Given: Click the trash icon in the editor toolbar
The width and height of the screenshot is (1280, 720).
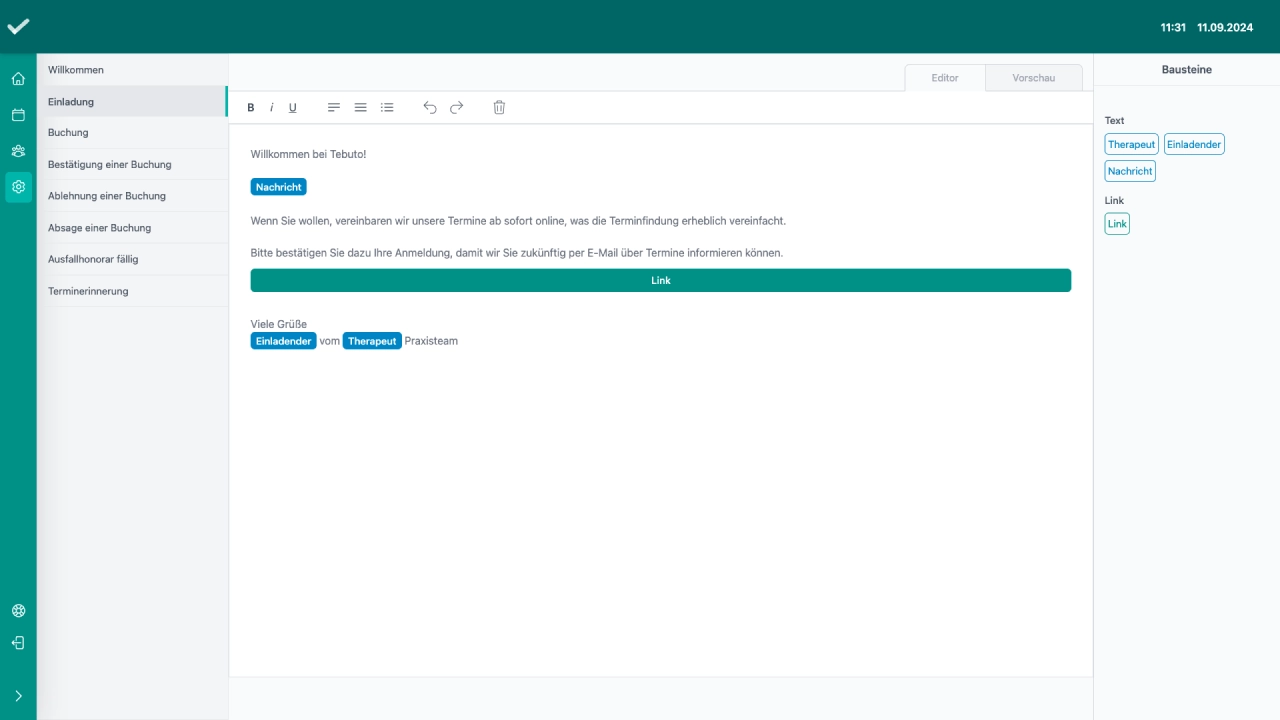Looking at the screenshot, I should point(499,108).
